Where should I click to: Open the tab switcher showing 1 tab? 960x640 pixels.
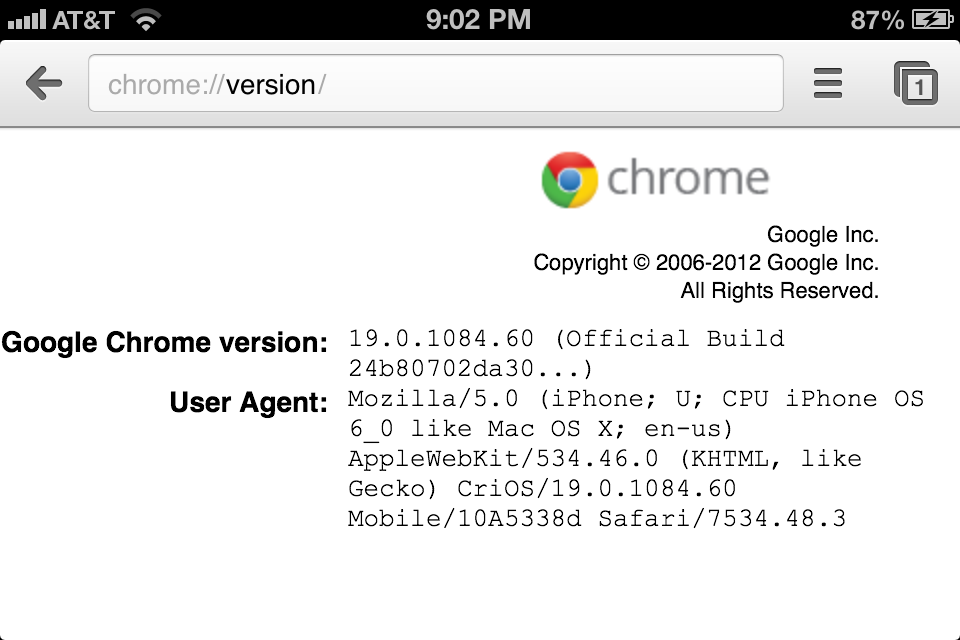click(915, 83)
